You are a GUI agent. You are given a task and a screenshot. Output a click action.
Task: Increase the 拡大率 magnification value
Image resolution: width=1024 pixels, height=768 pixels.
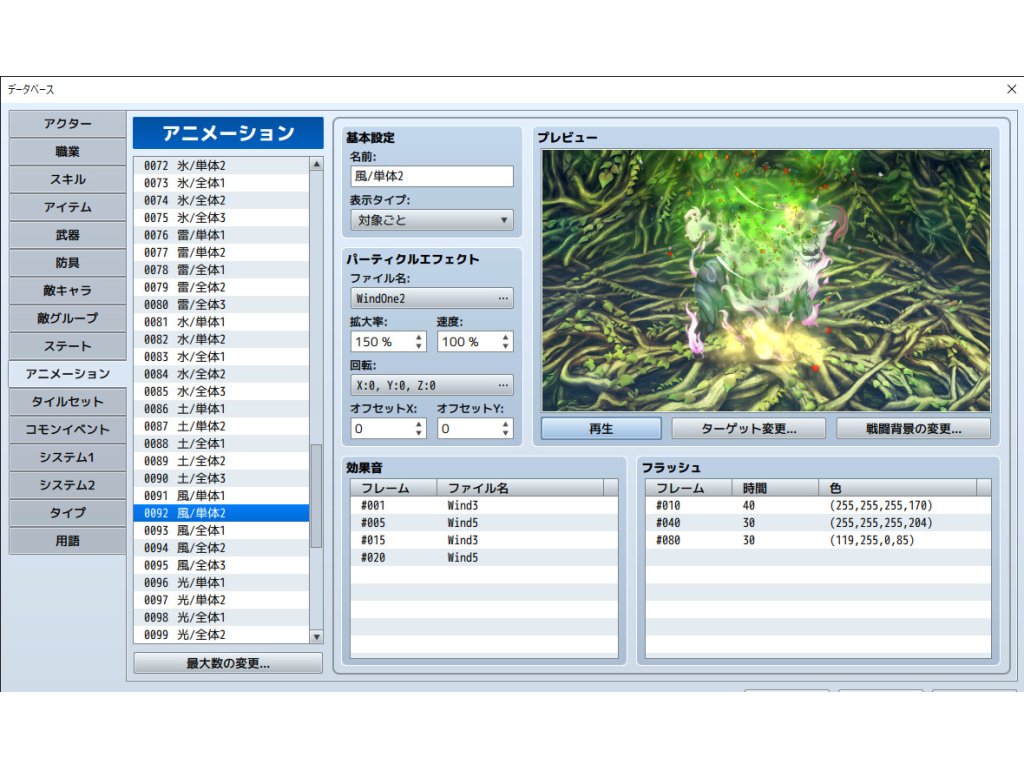tap(419, 336)
